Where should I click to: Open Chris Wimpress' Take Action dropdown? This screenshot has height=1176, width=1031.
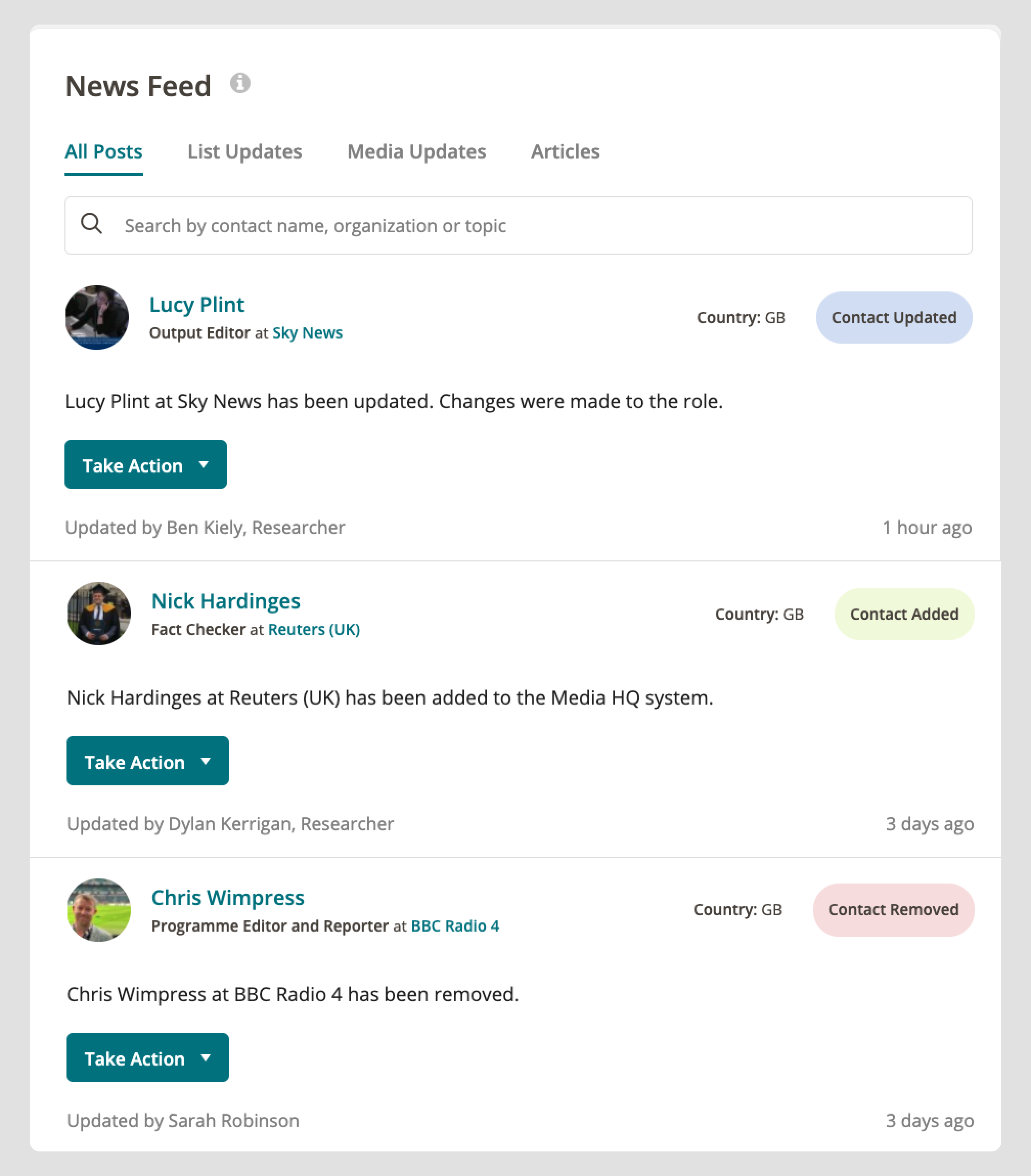coord(147,1057)
